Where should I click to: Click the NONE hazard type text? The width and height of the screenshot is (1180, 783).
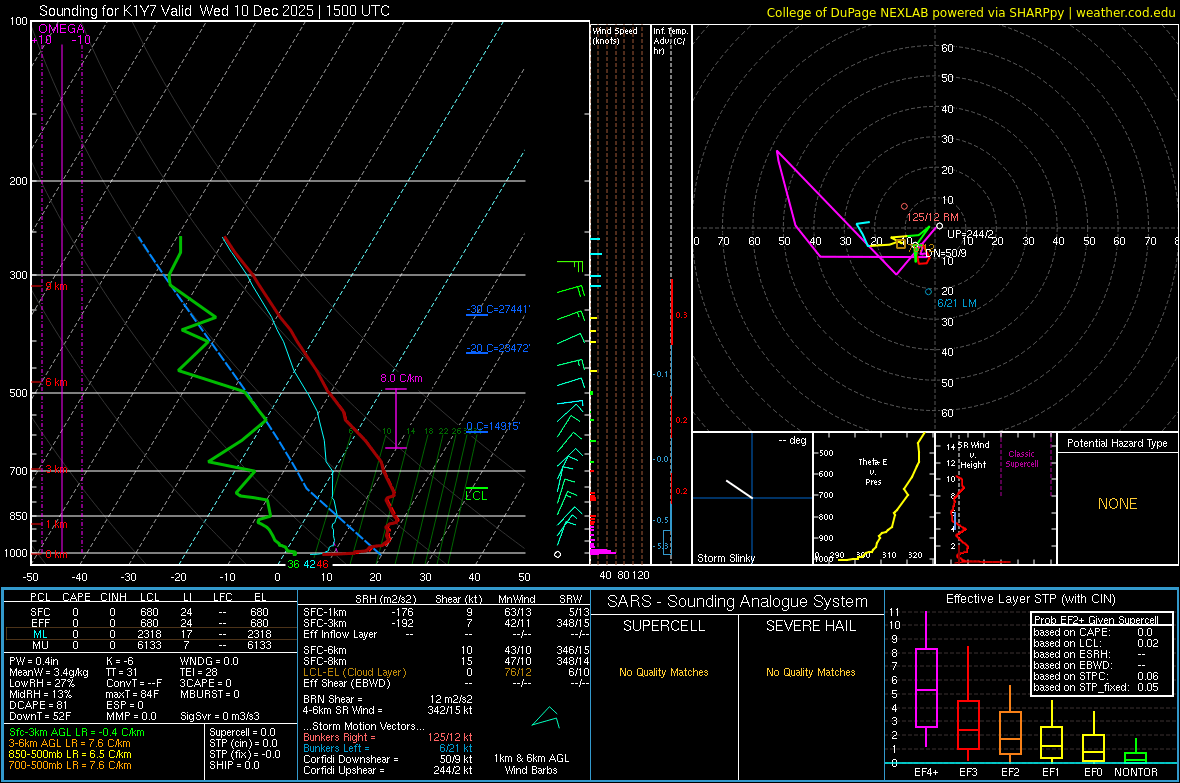click(x=1117, y=504)
